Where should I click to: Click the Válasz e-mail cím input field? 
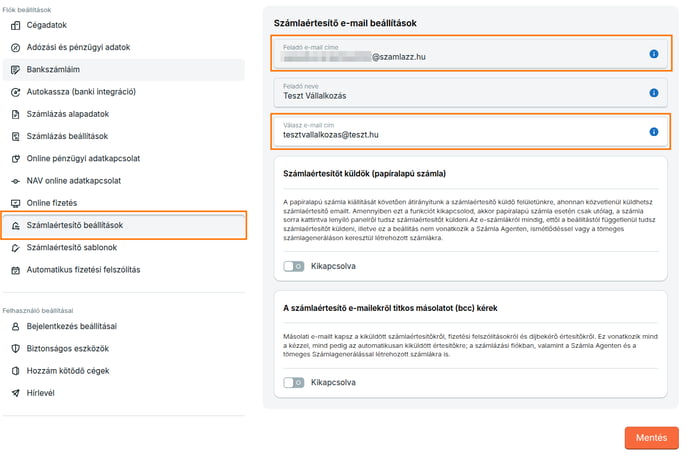pos(470,132)
